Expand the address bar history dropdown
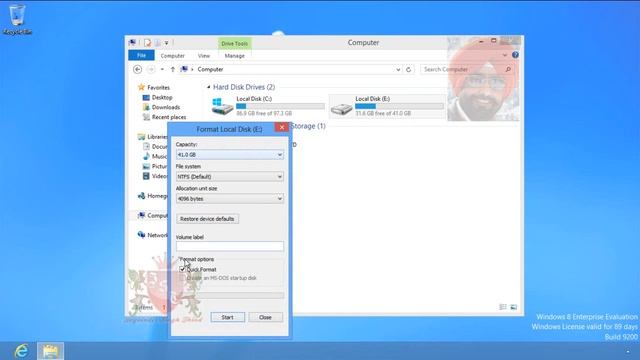The width and height of the screenshot is (640, 360). tap(398, 69)
